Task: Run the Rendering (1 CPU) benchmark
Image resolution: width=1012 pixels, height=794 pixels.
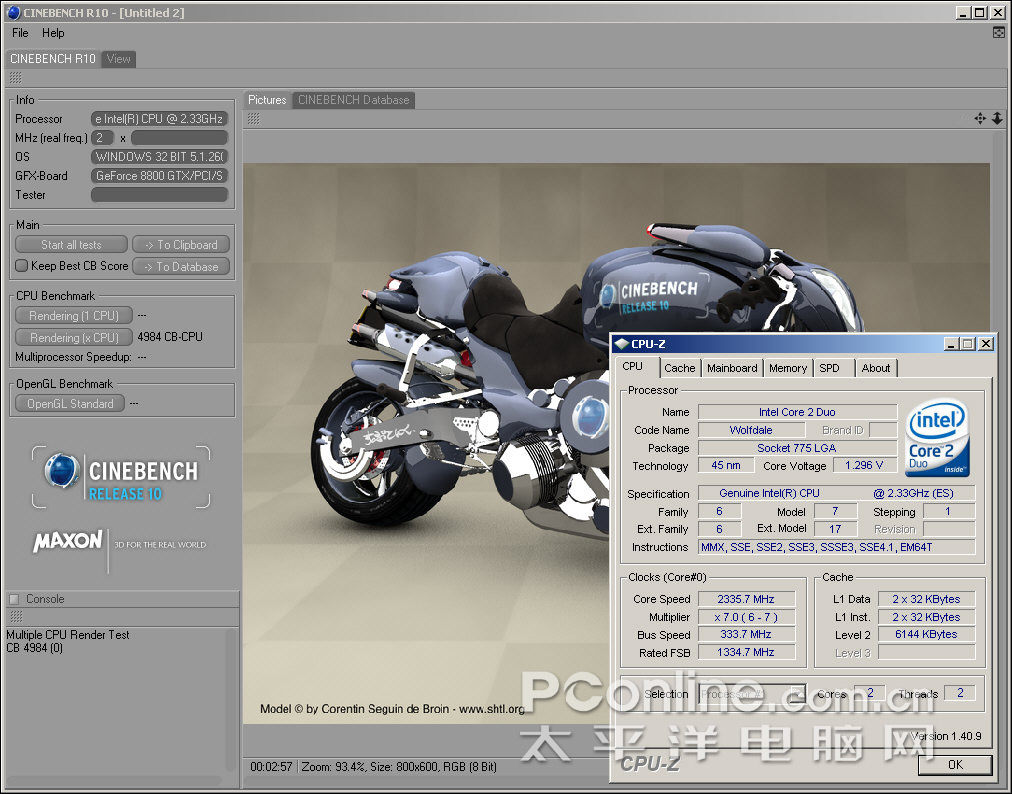Action: click(x=74, y=316)
